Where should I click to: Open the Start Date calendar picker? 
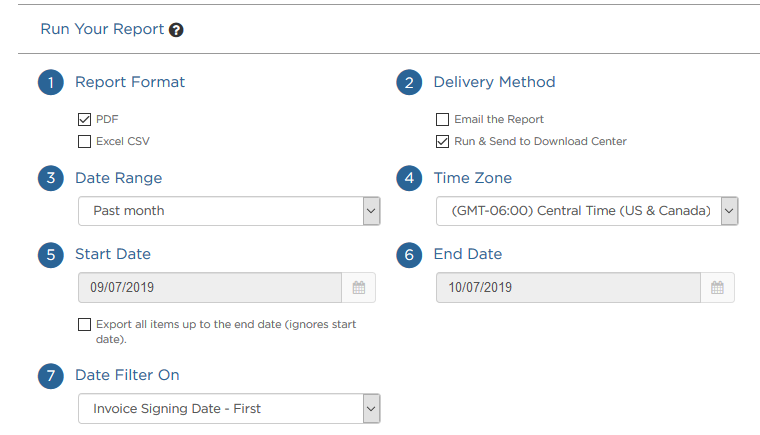tap(359, 288)
